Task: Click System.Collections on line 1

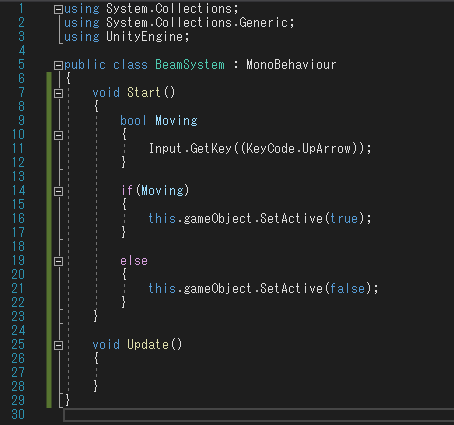Action: pyautogui.click(x=169, y=8)
